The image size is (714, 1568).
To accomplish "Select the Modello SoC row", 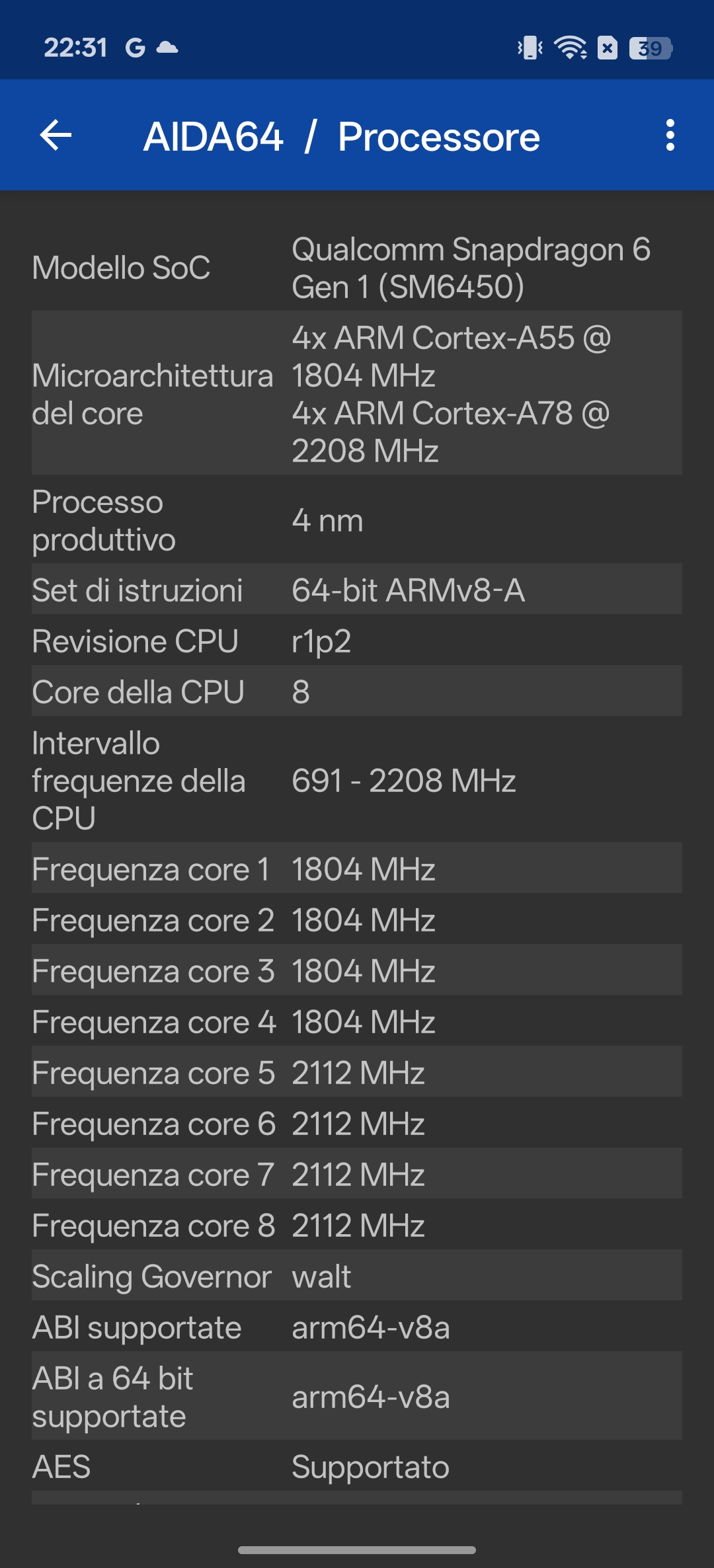I will [x=357, y=268].
